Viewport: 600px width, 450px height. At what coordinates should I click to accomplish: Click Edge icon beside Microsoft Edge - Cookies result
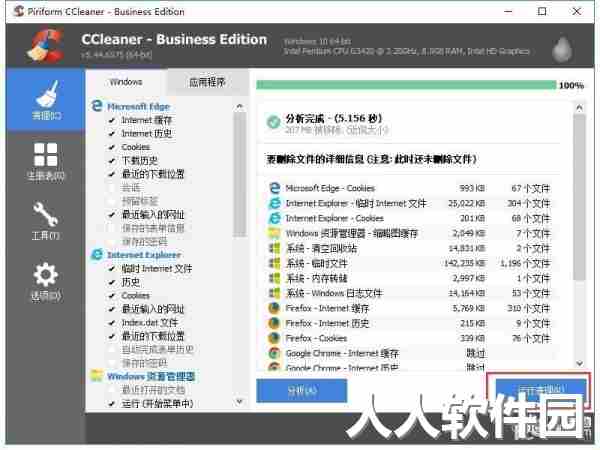point(274,188)
